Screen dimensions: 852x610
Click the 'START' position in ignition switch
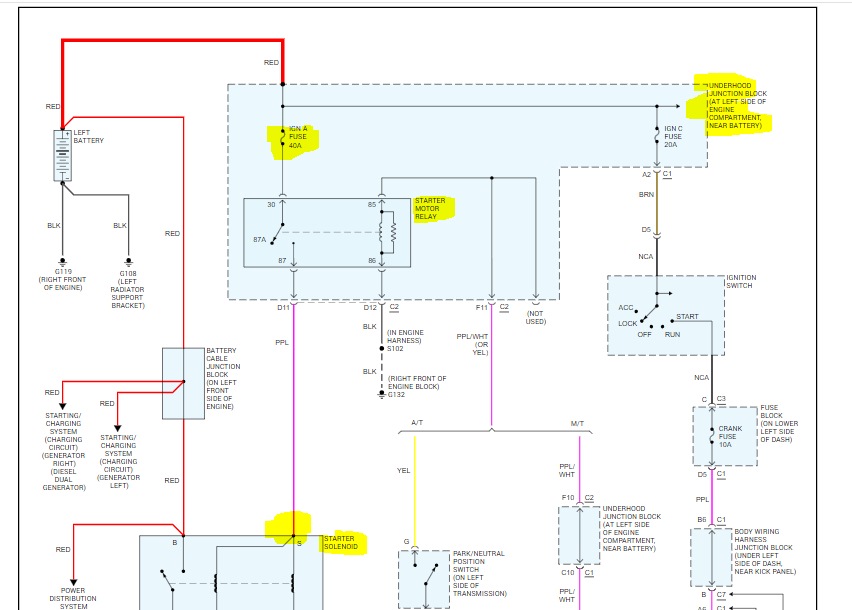687,316
